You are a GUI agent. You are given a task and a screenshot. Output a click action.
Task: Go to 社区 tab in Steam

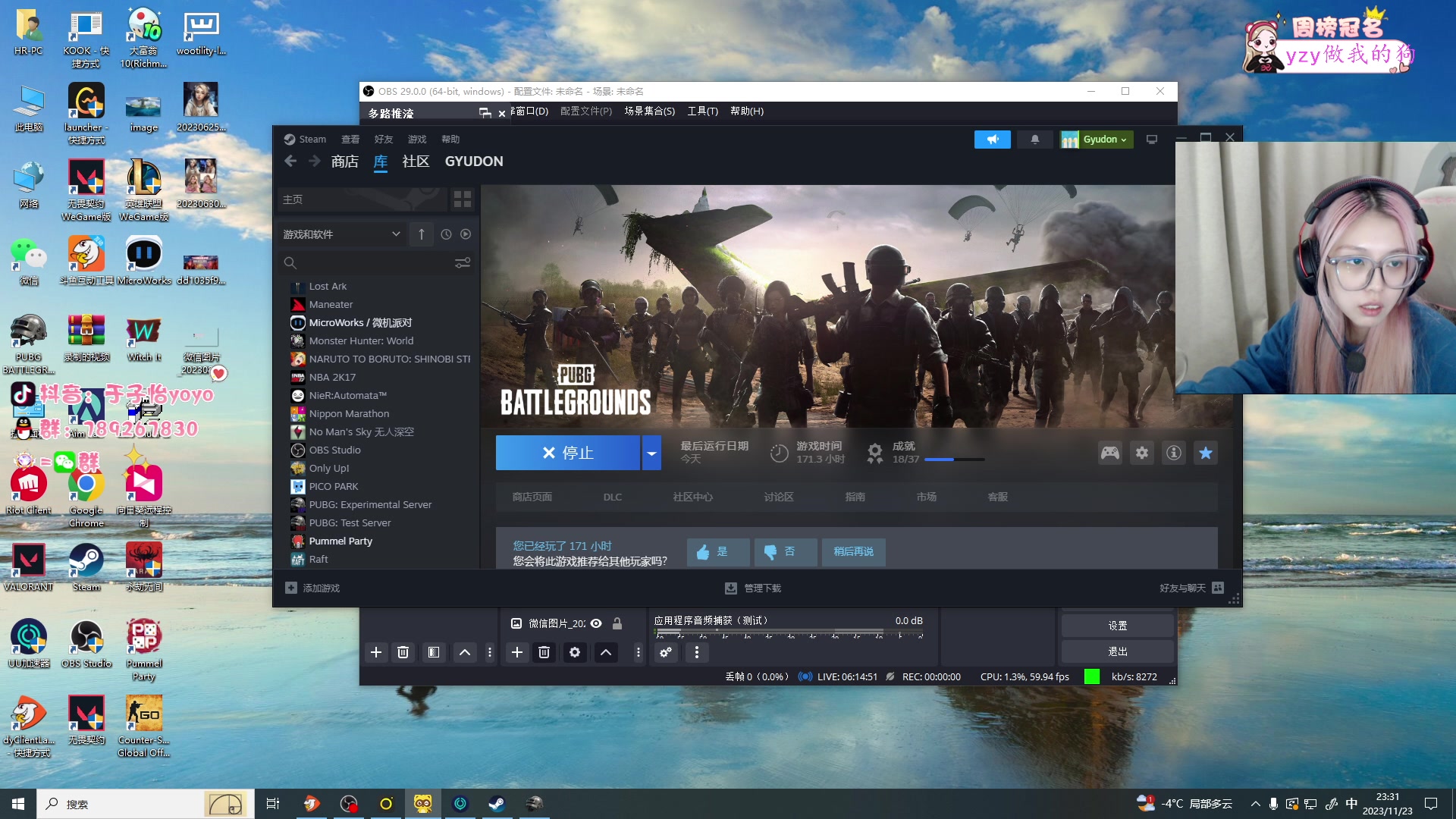coord(416,162)
